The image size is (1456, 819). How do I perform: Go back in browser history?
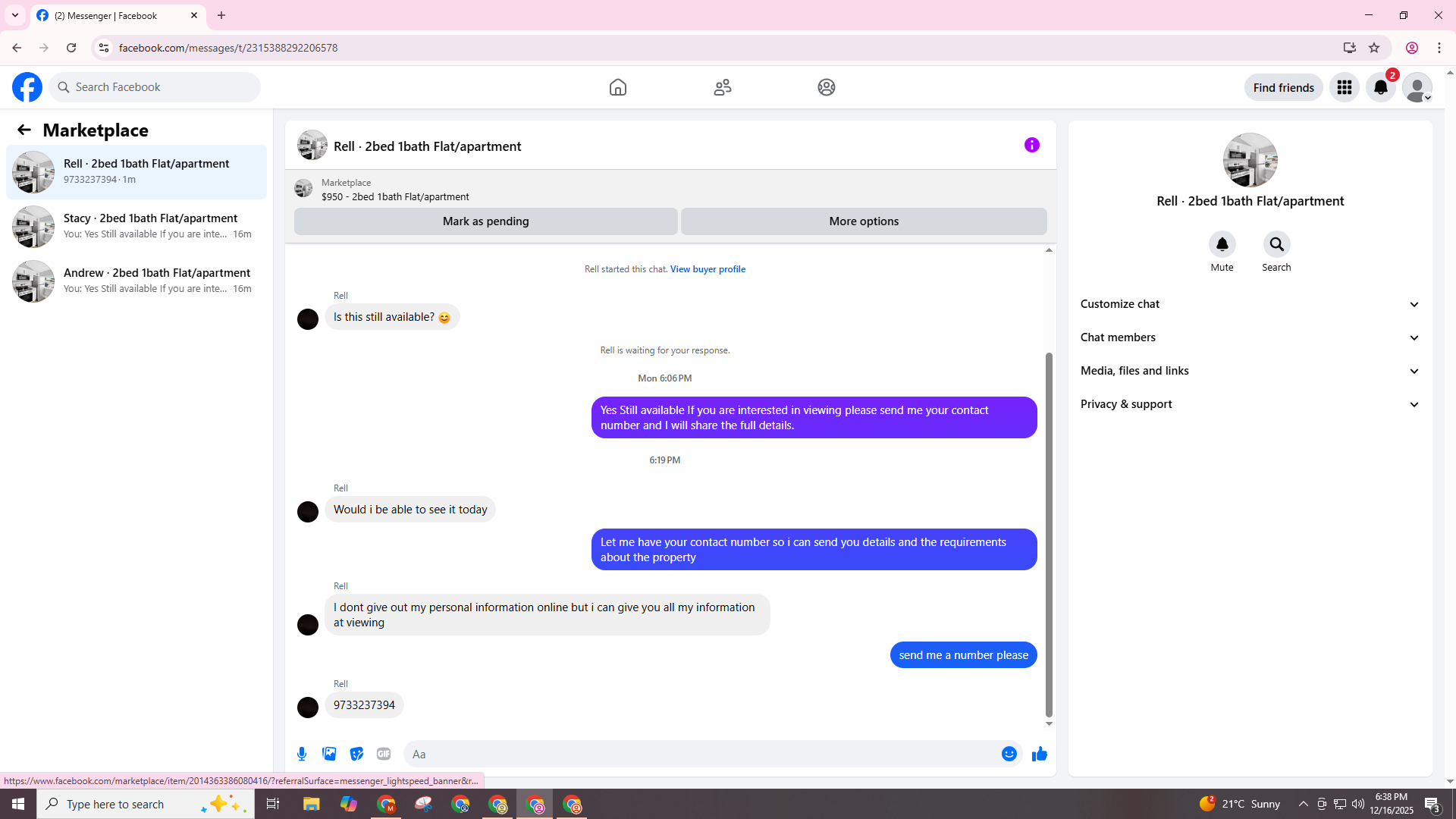pyautogui.click(x=17, y=48)
